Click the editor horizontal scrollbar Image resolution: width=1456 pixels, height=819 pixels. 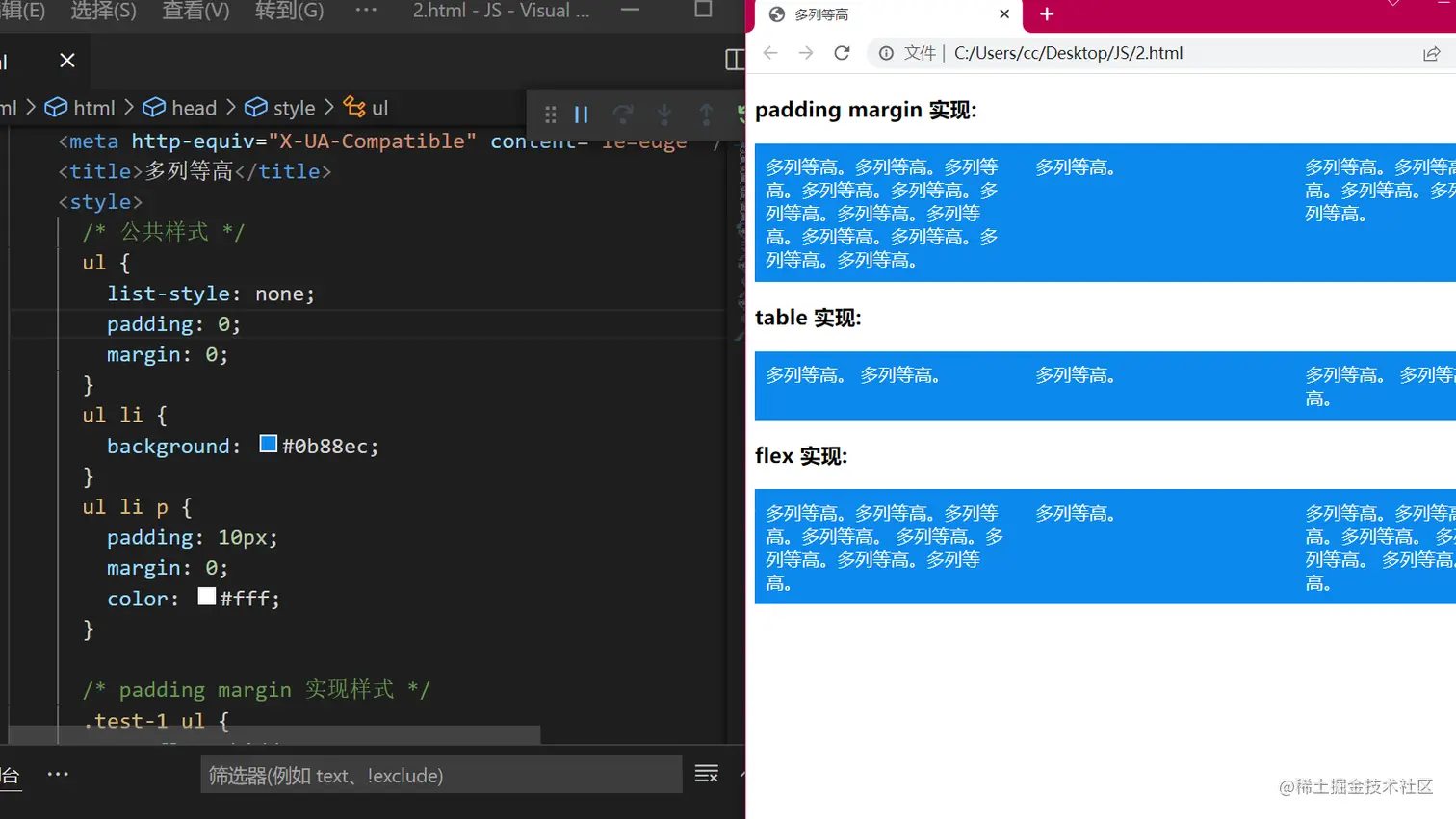pos(274,735)
